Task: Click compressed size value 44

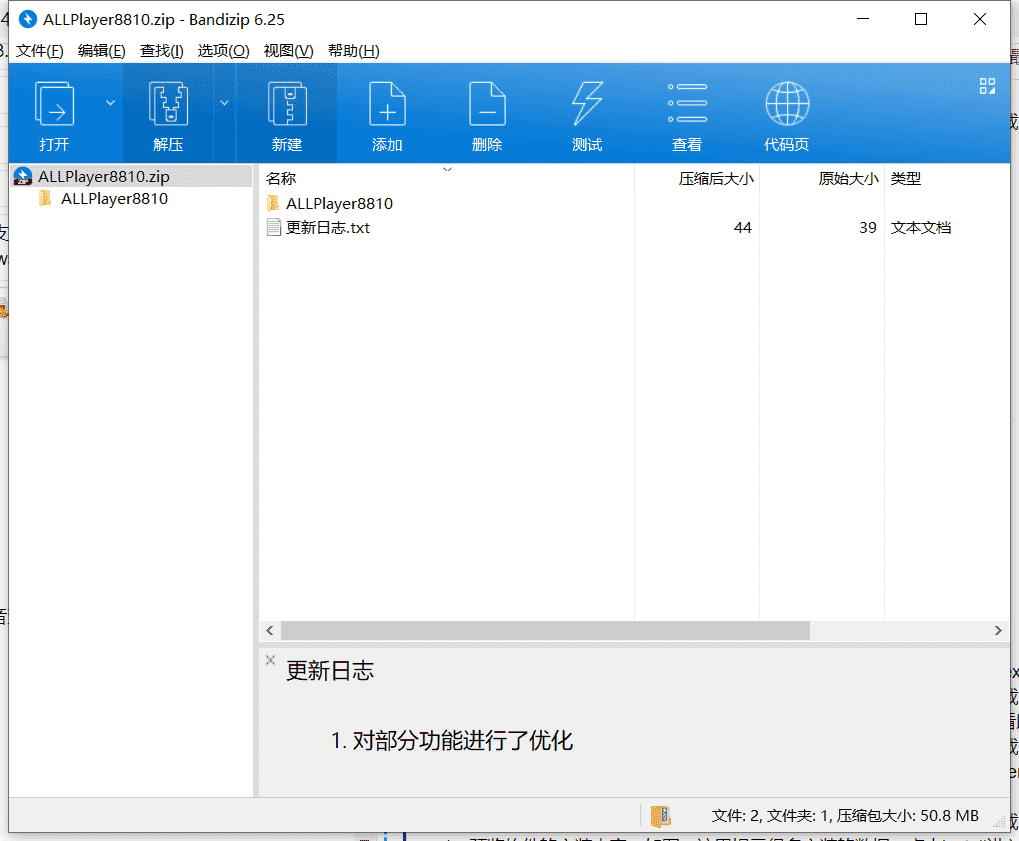Action: (x=743, y=227)
